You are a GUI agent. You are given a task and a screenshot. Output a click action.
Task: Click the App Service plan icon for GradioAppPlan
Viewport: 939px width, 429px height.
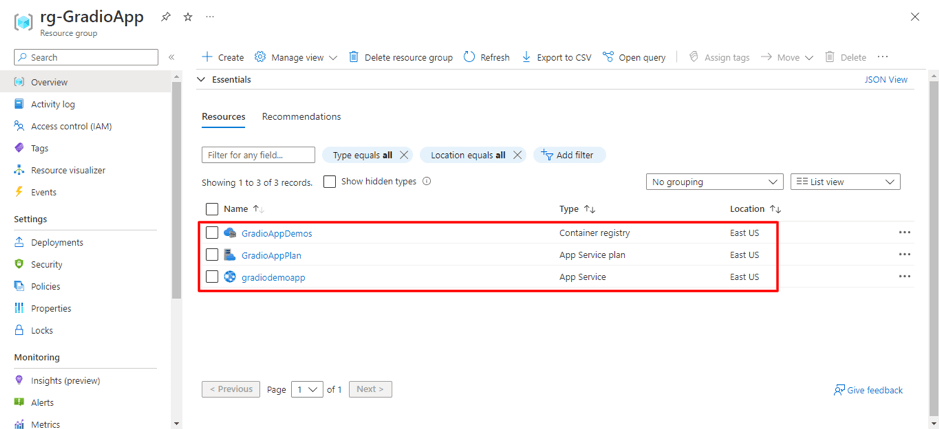[x=230, y=255]
